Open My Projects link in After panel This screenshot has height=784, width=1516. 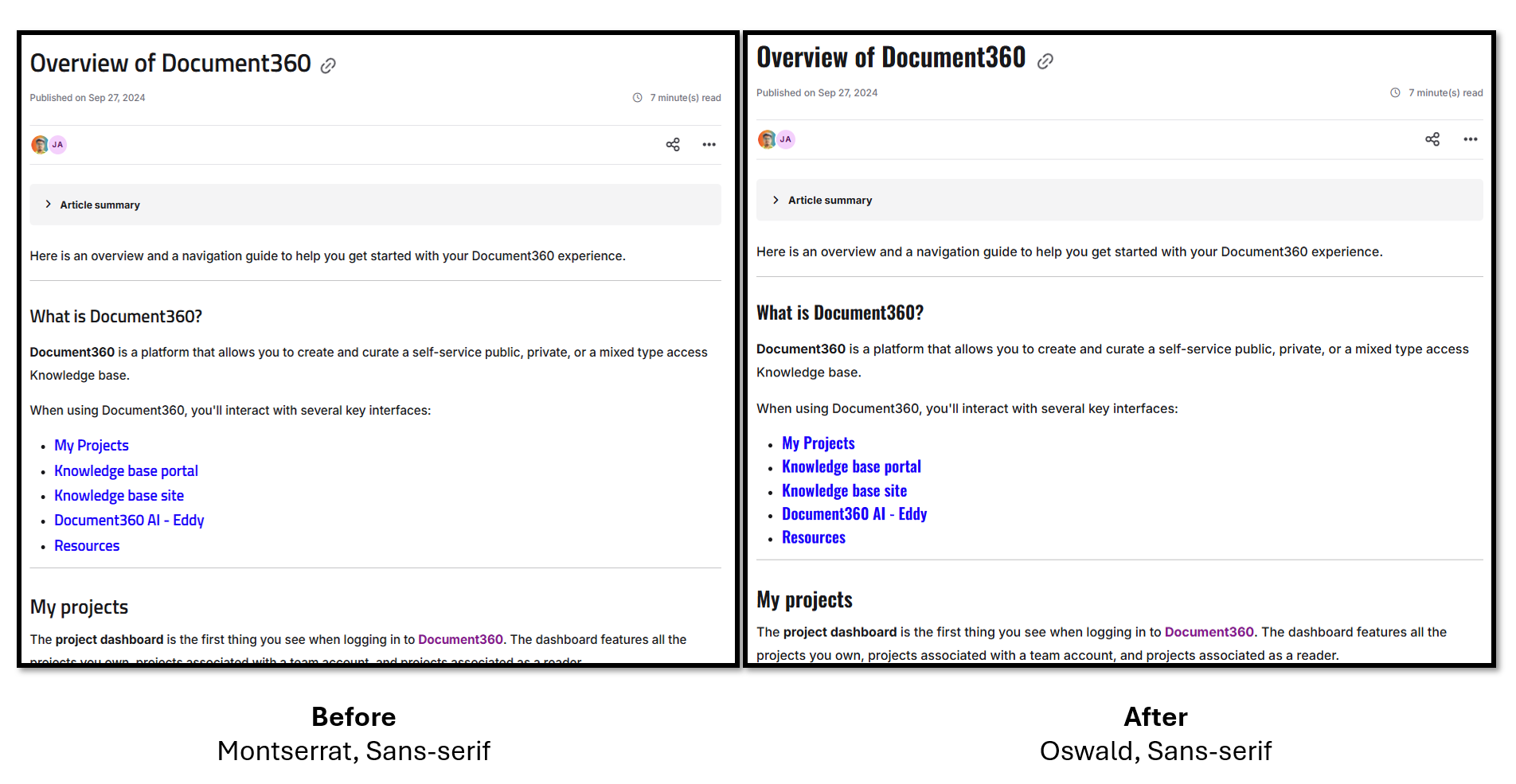point(819,443)
